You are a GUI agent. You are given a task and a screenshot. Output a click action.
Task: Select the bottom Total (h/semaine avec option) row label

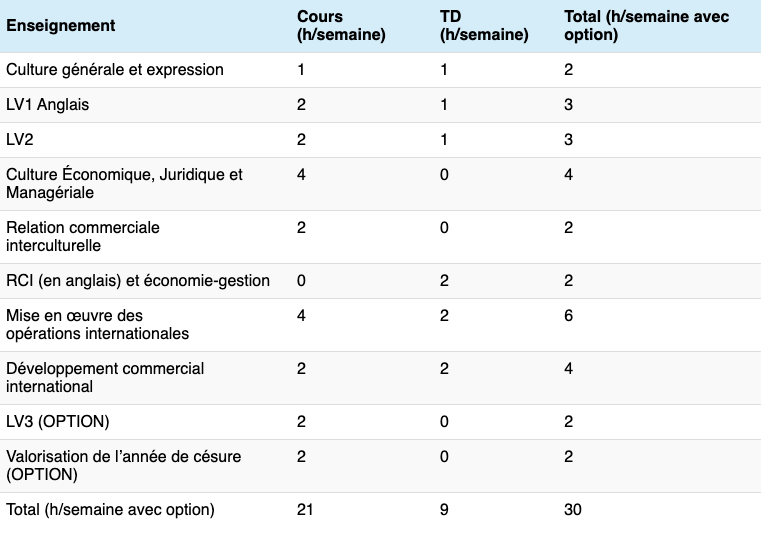click(x=110, y=510)
